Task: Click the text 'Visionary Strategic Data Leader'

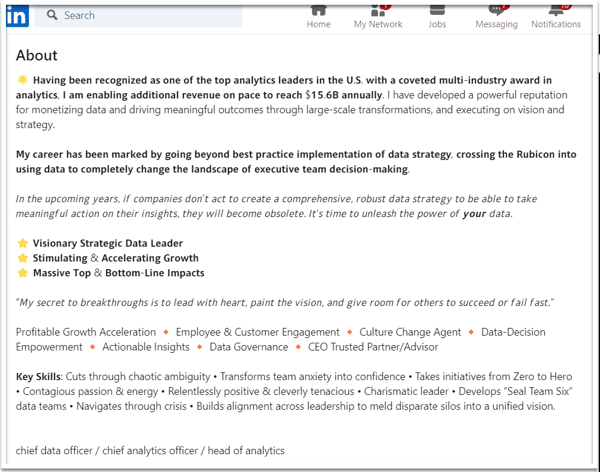Action: pyautogui.click(x=108, y=243)
